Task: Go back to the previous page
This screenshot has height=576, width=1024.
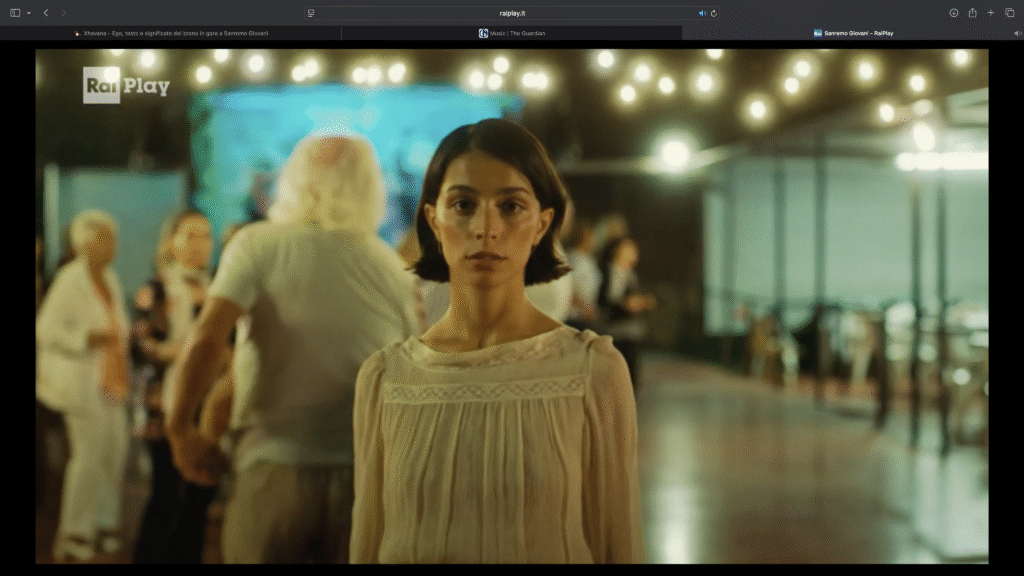Action: pyautogui.click(x=46, y=13)
